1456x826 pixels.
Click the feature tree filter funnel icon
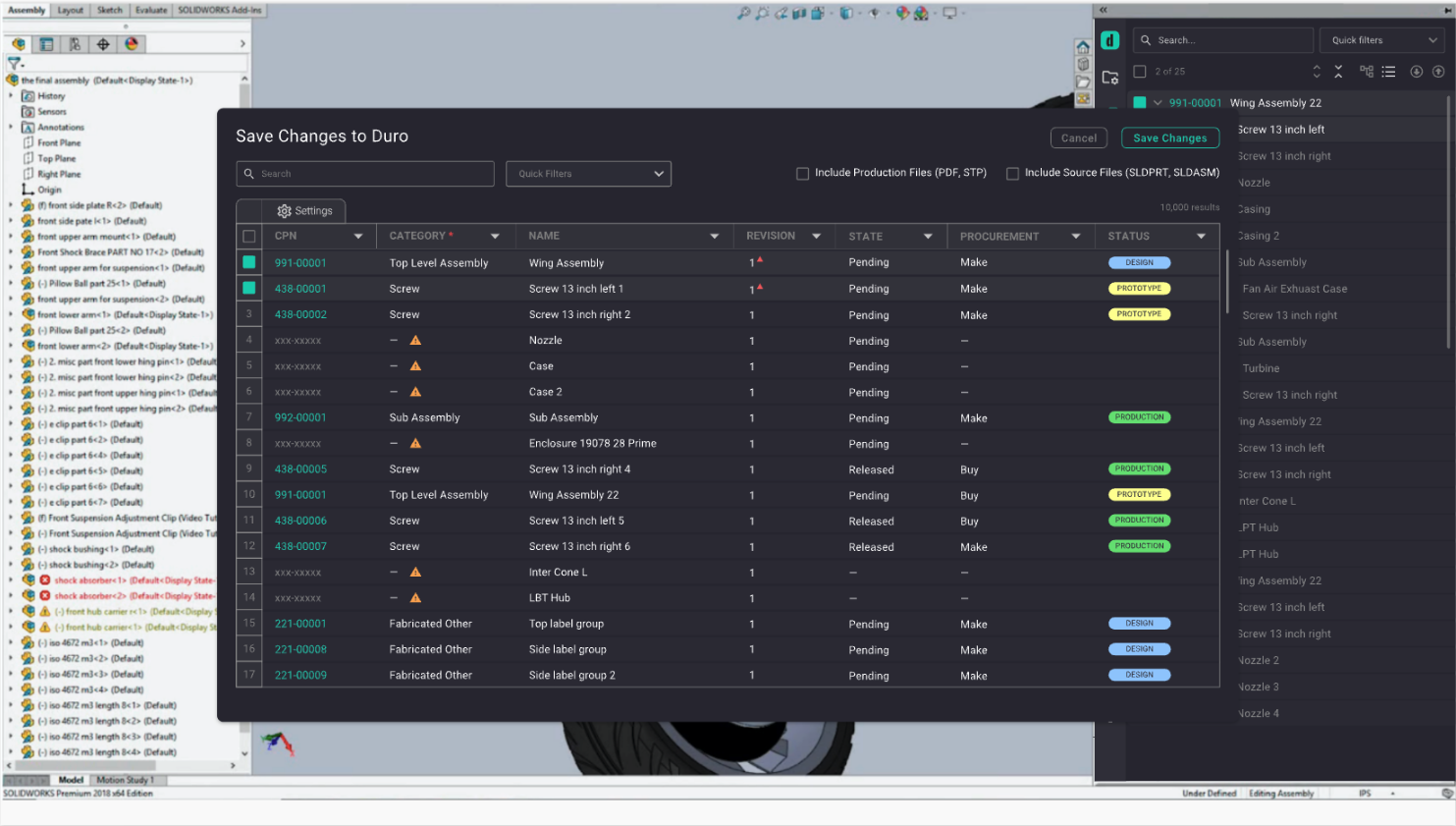coord(14,64)
